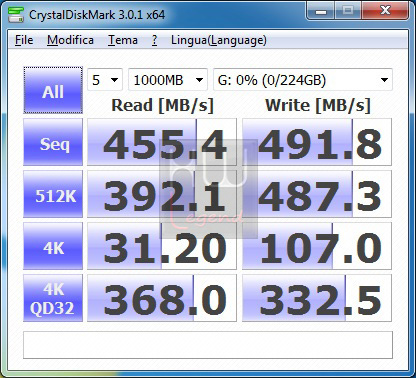Select 4K QD32 read result 368.0
416x378 pixels.
[x=162, y=298]
